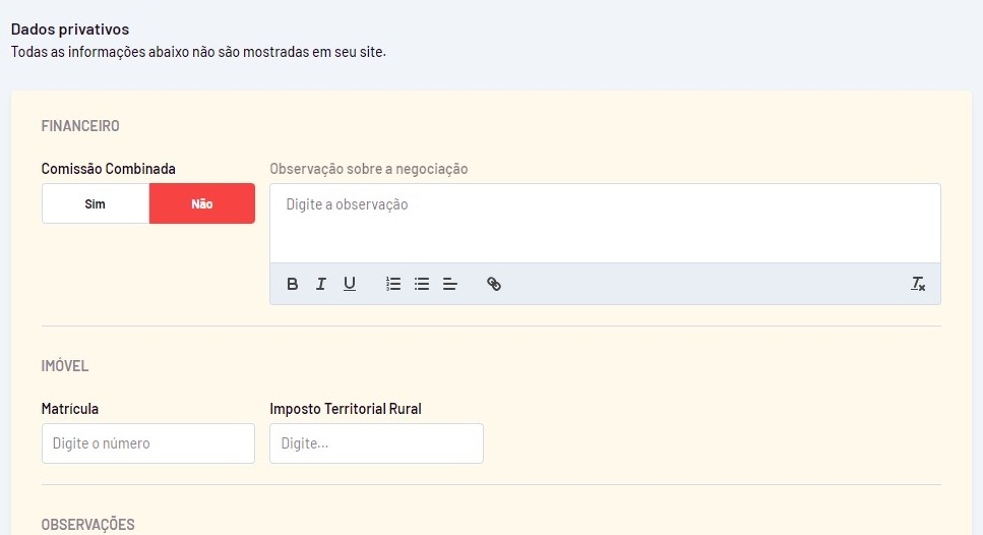Viewport: 983px width, 535px height.
Task: Click the FINANCEIRO section heading
Action: (80, 126)
